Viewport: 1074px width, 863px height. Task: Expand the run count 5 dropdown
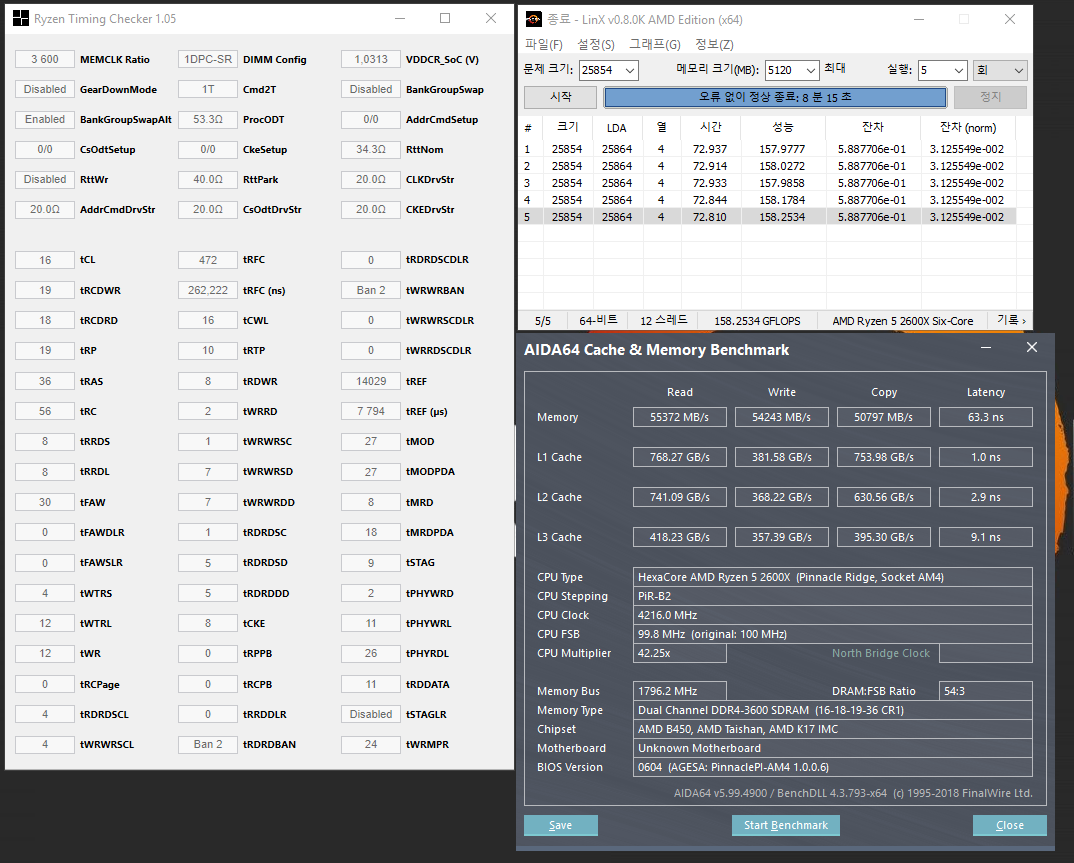(959, 71)
